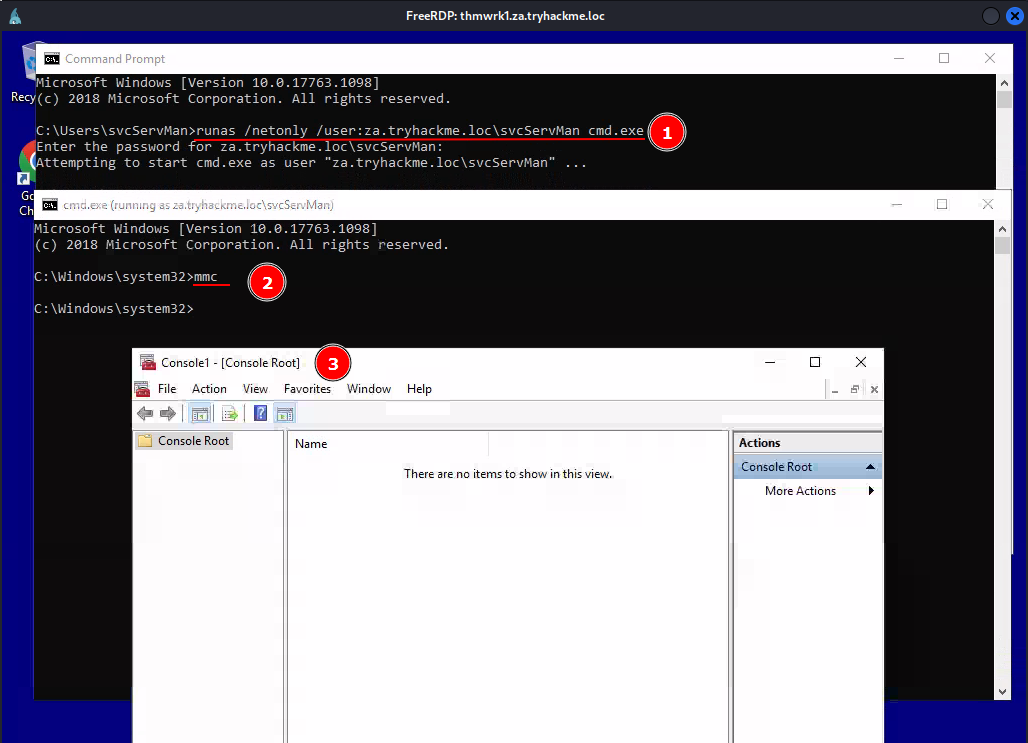Click the Forward arrow in the MMC toolbar
This screenshot has width=1028, height=743.
168,413
